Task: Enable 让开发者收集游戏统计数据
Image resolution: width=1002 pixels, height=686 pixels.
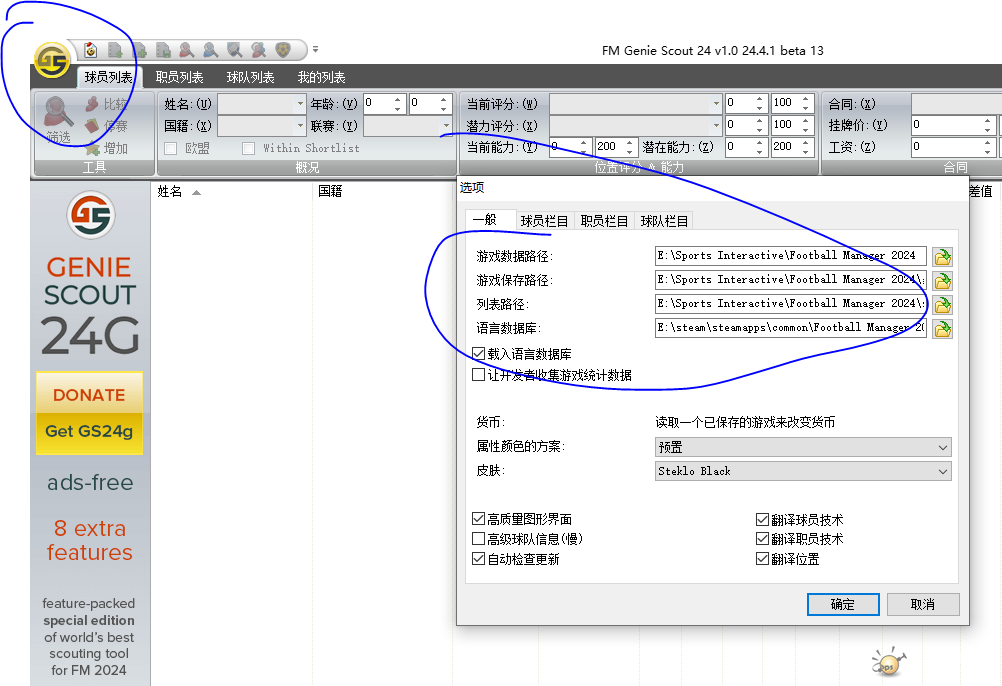Action: [x=478, y=374]
